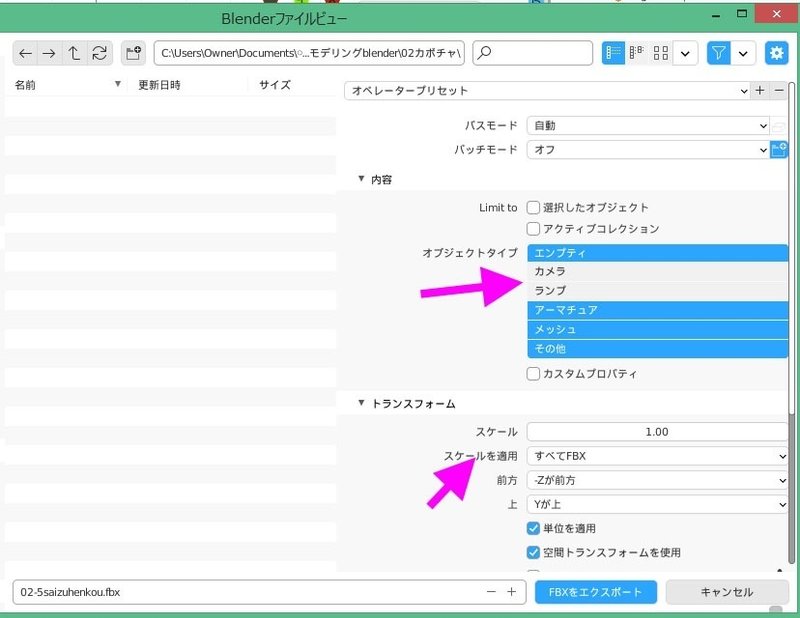Click the search magnifier icon
Screen dimensions: 800x618
(485, 53)
